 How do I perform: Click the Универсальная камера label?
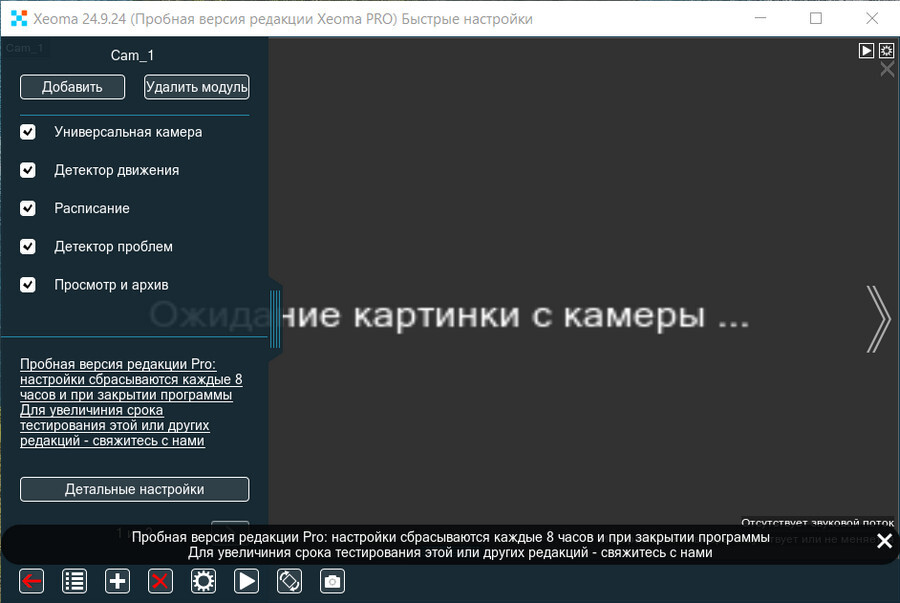tap(128, 132)
